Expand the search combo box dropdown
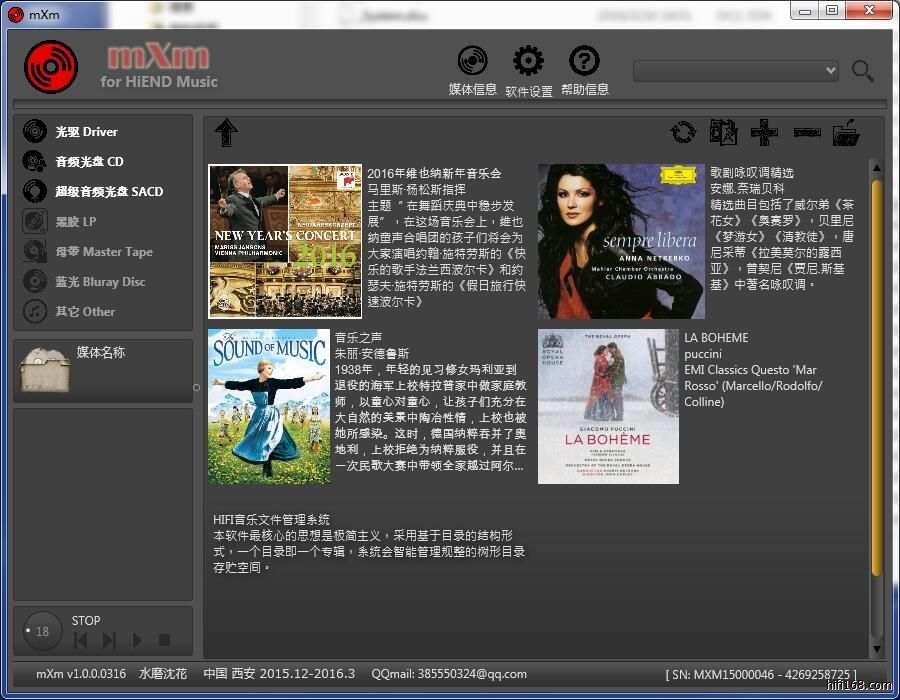900x700 pixels. point(829,70)
